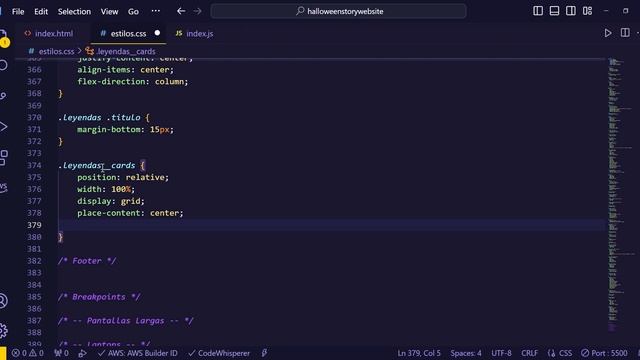Go back with the left arrow

(x=181, y=11)
